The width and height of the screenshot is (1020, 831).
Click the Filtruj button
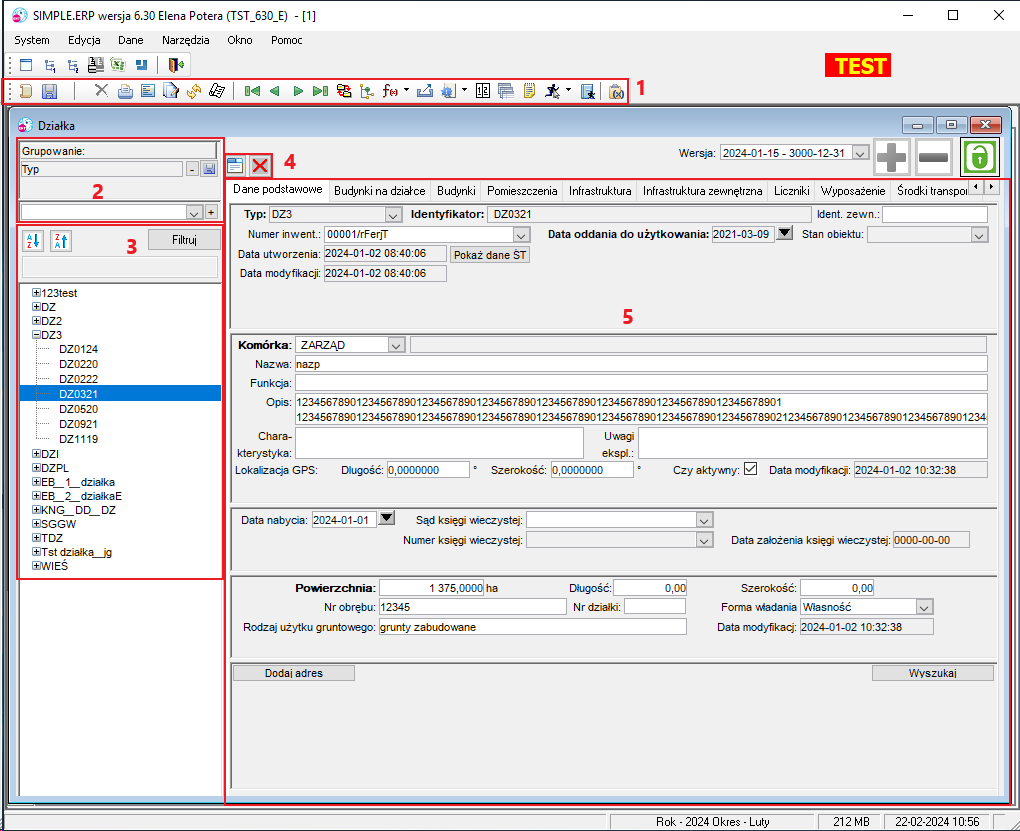tap(184, 240)
